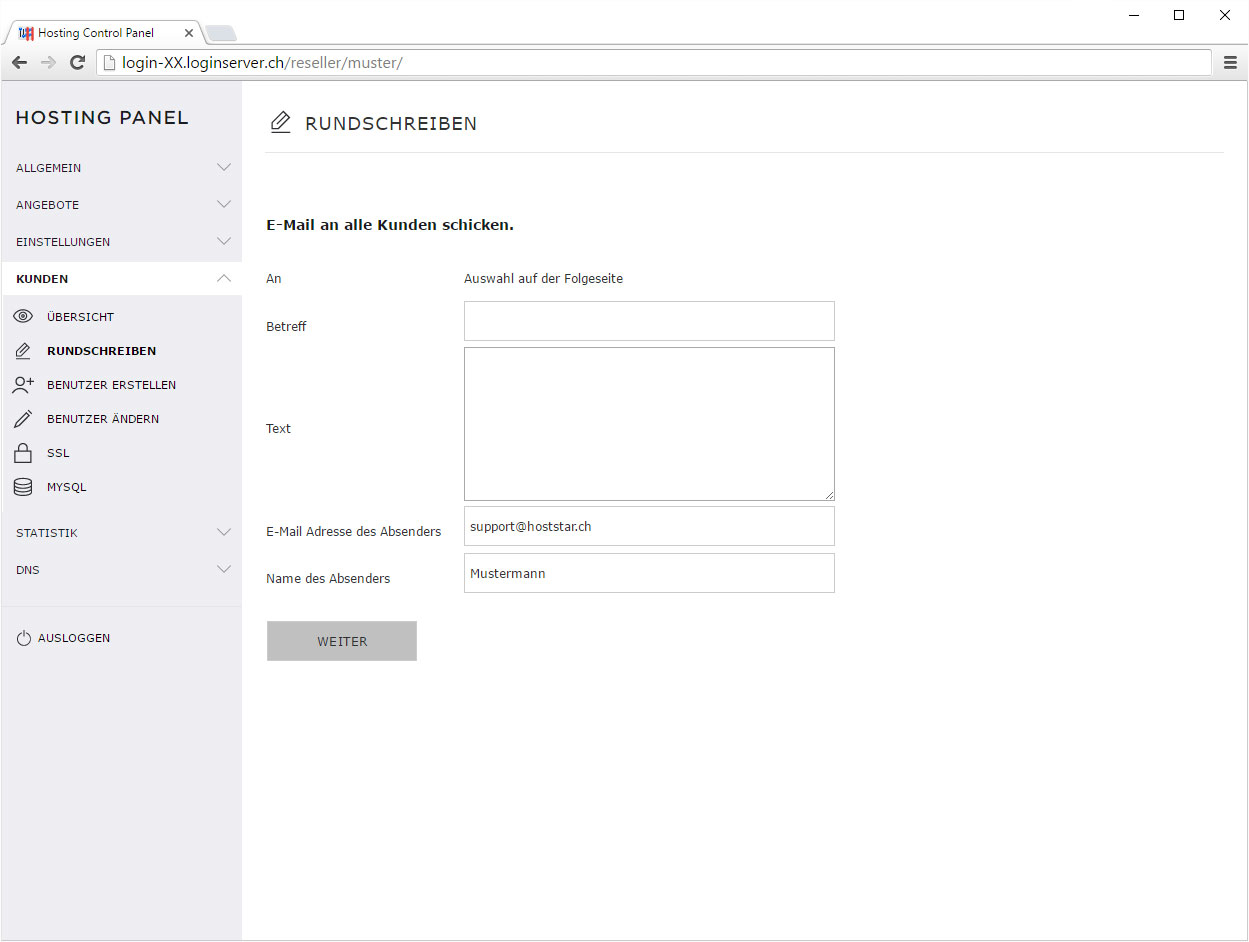Click the add-user icon beside Benutzer erstellen
The width and height of the screenshot is (1249, 942).
click(23, 385)
